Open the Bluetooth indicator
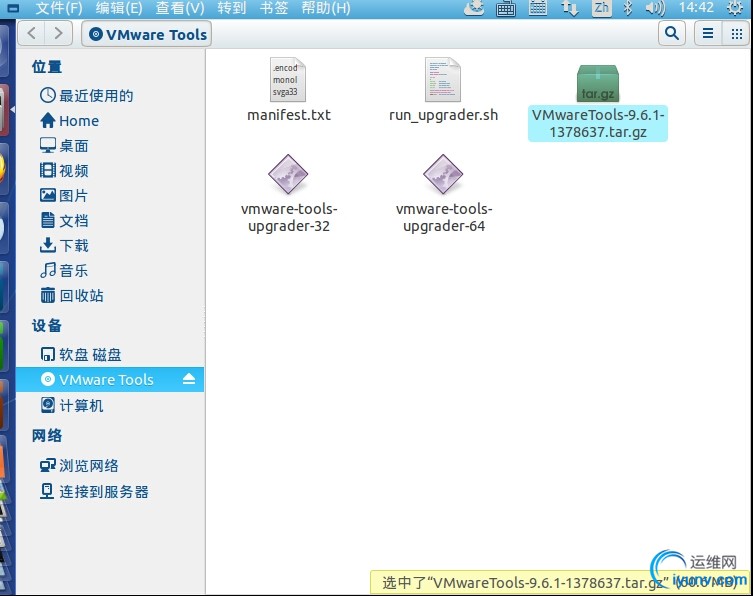The height and width of the screenshot is (596, 753). (628, 8)
